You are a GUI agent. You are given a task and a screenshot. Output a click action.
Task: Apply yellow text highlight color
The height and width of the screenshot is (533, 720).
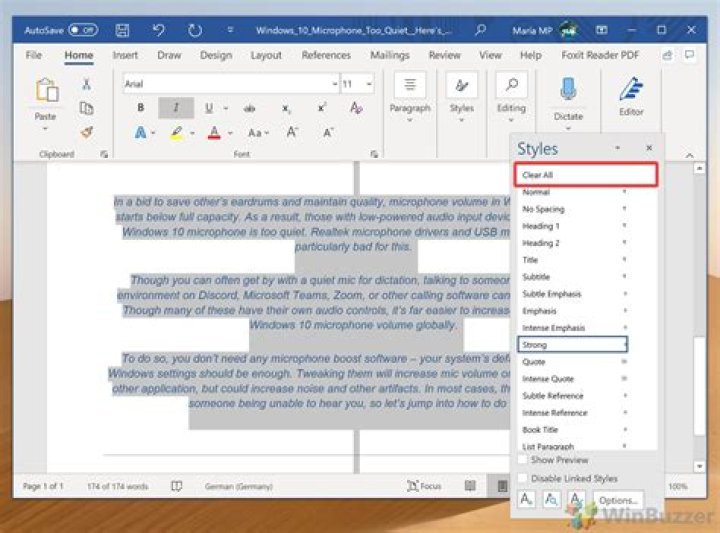click(177, 133)
